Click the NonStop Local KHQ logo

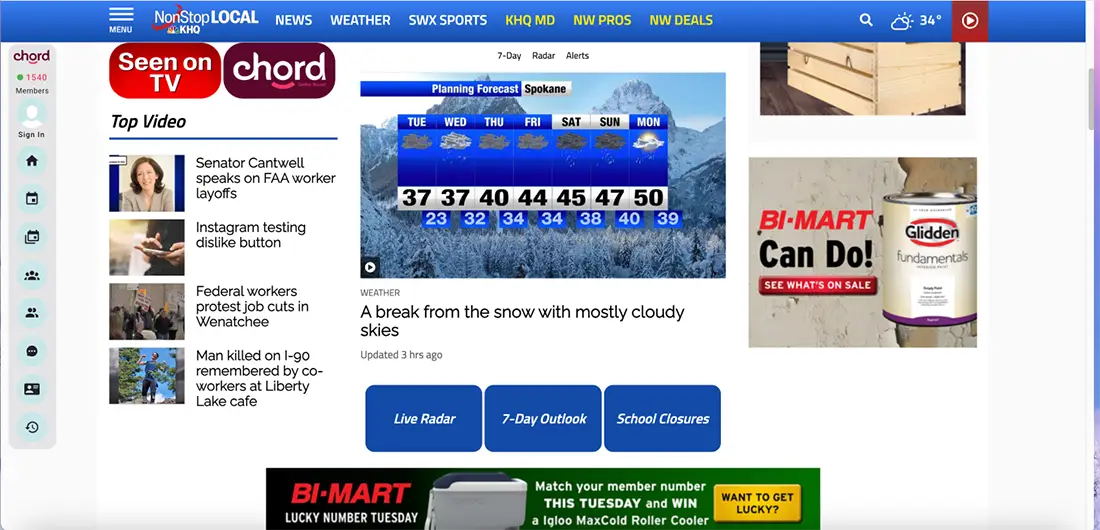coord(205,20)
